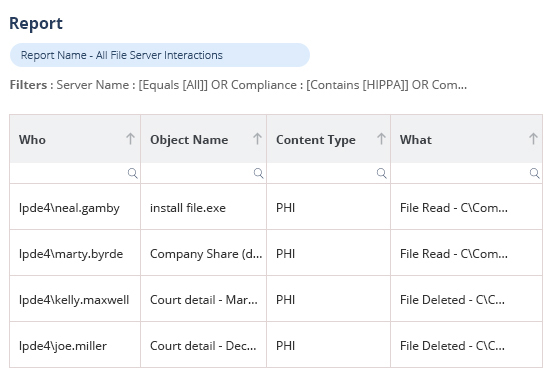Viewport: 552px width, 380px height.
Task: Select the Company Share (d... object cell
Action: click(x=203, y=253)
